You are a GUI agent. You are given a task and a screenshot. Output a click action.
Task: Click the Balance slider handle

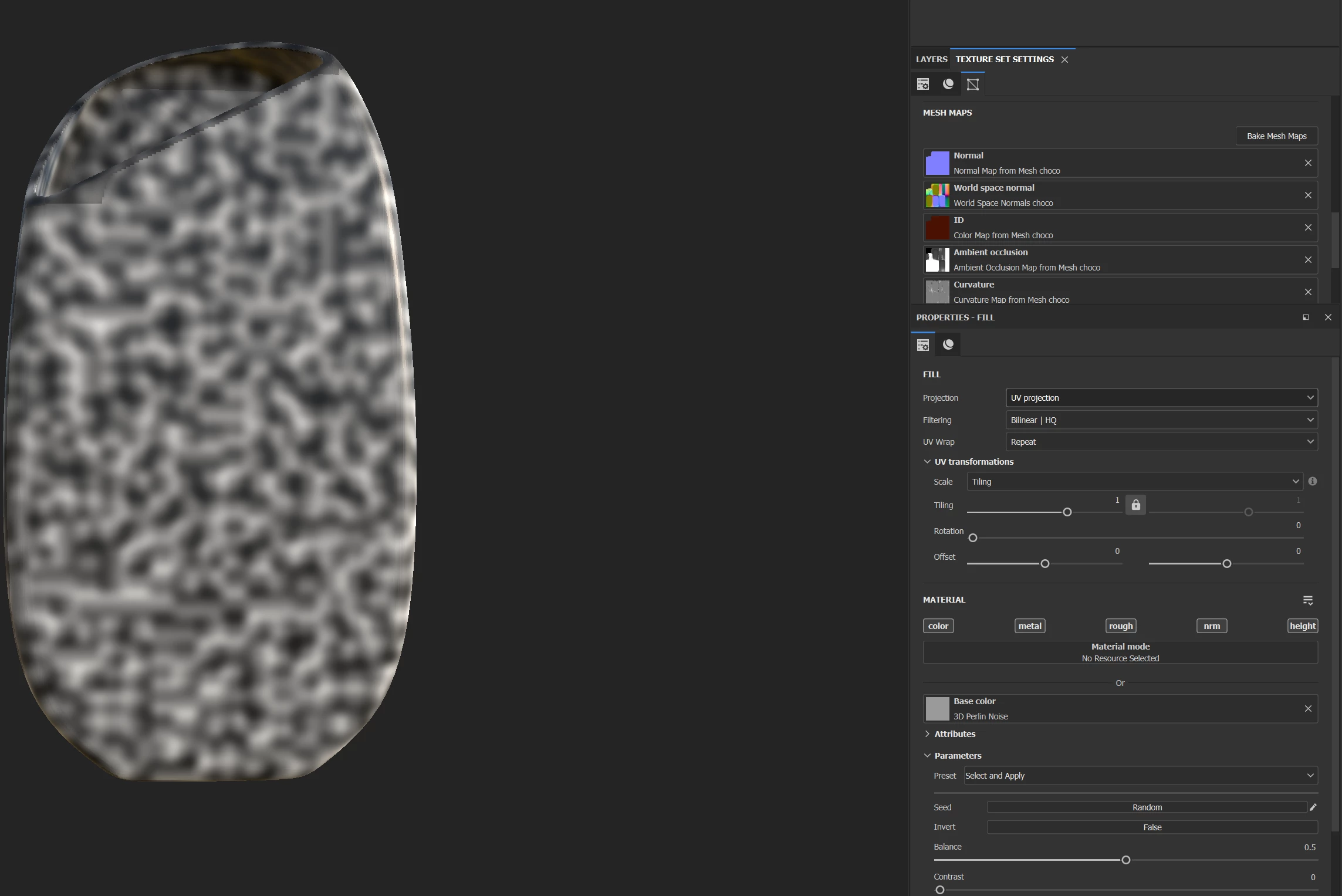[x=1125, y=860]
